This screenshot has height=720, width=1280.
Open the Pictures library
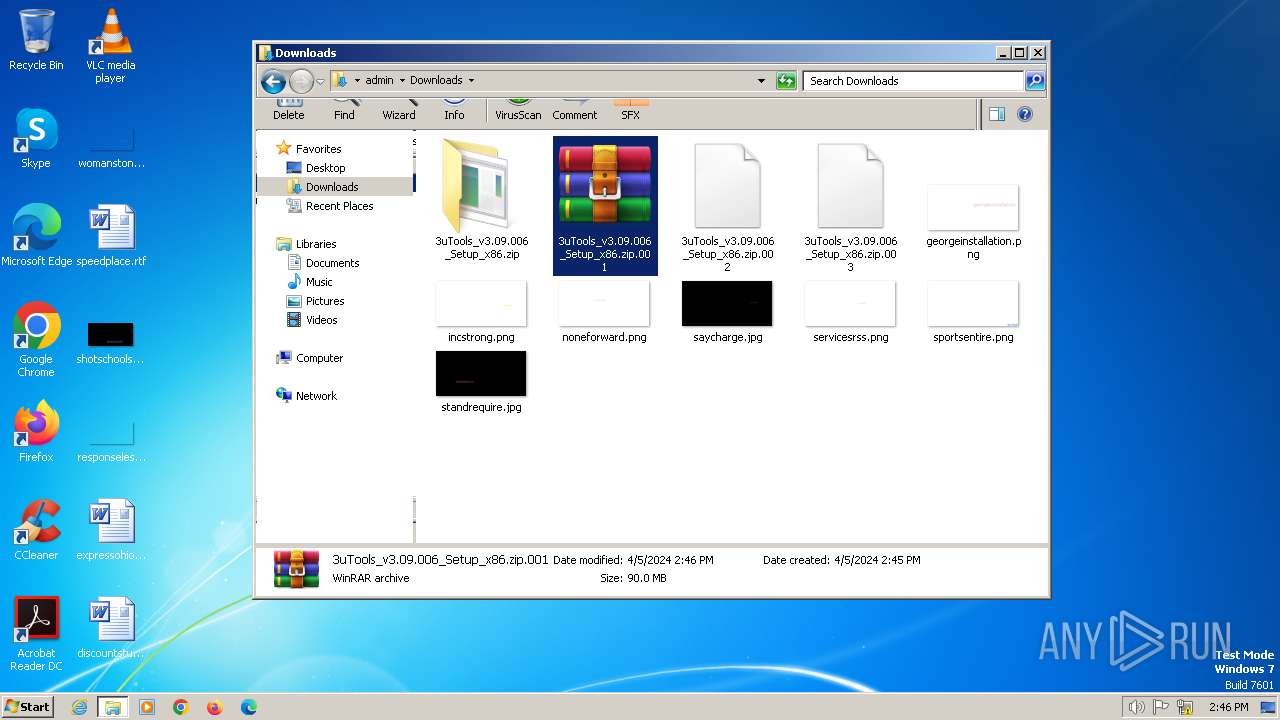(x=325, y=301)
